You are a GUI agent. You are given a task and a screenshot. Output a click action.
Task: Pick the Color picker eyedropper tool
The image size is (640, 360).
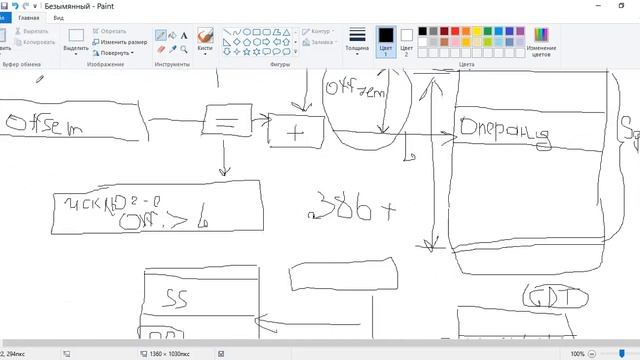[172, 49]
